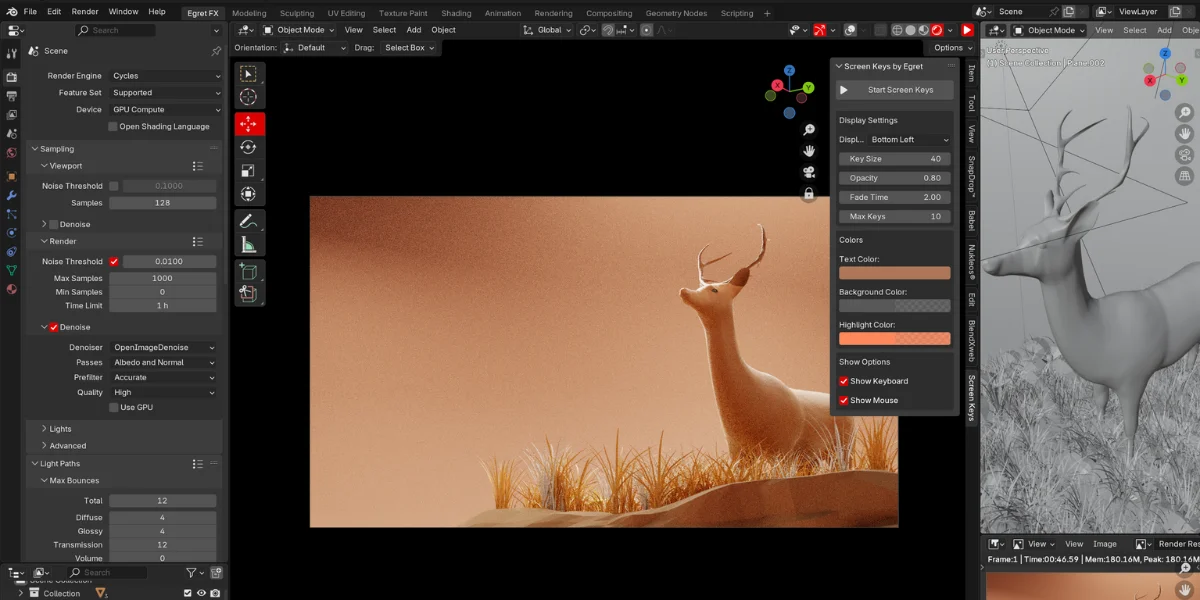The height and width of the screenshot is (600, 1200).
Task: Click Options in the viewport header
Action: 948,47
